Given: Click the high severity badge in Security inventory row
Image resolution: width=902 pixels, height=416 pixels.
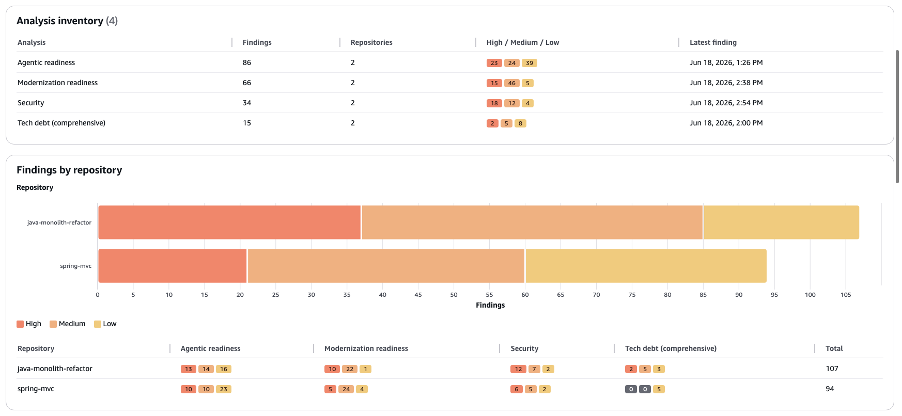Looking at the screenshot, I should click(x=494, y=104).
